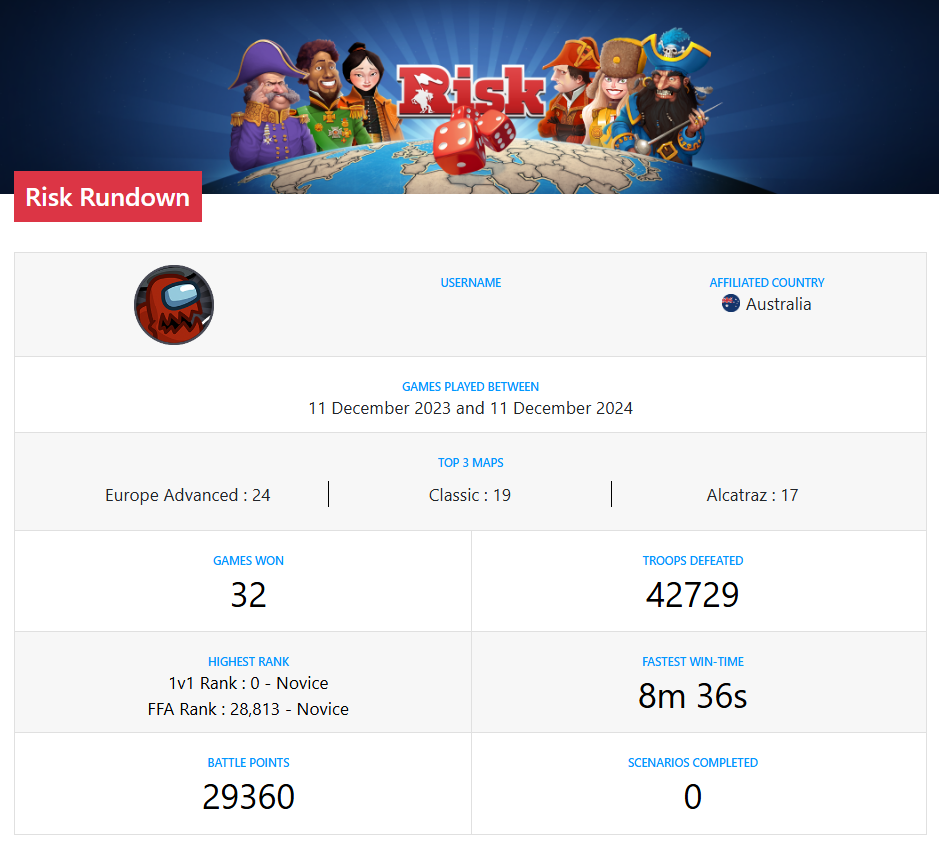Image resolution: width=939 pixels, height=853 pixels.
Task: Click the Risk Rundown red label
Action: [108, 196]
